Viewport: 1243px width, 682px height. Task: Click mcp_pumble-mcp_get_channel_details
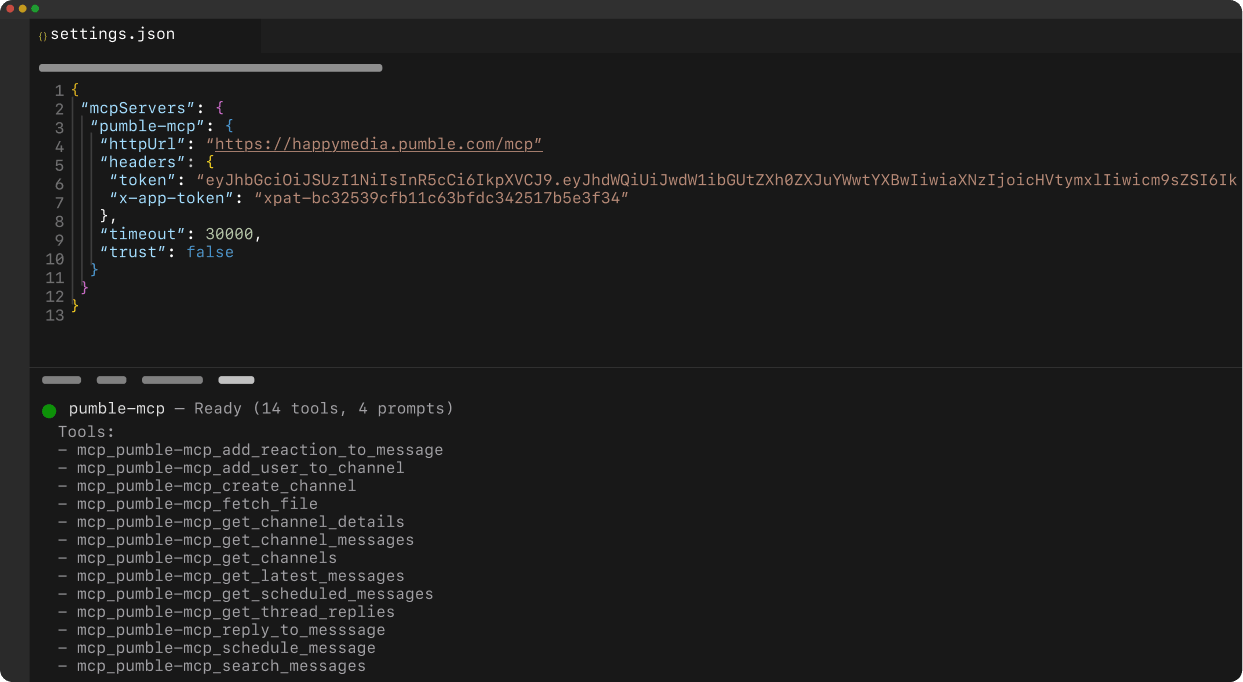(x=241, y=522)
